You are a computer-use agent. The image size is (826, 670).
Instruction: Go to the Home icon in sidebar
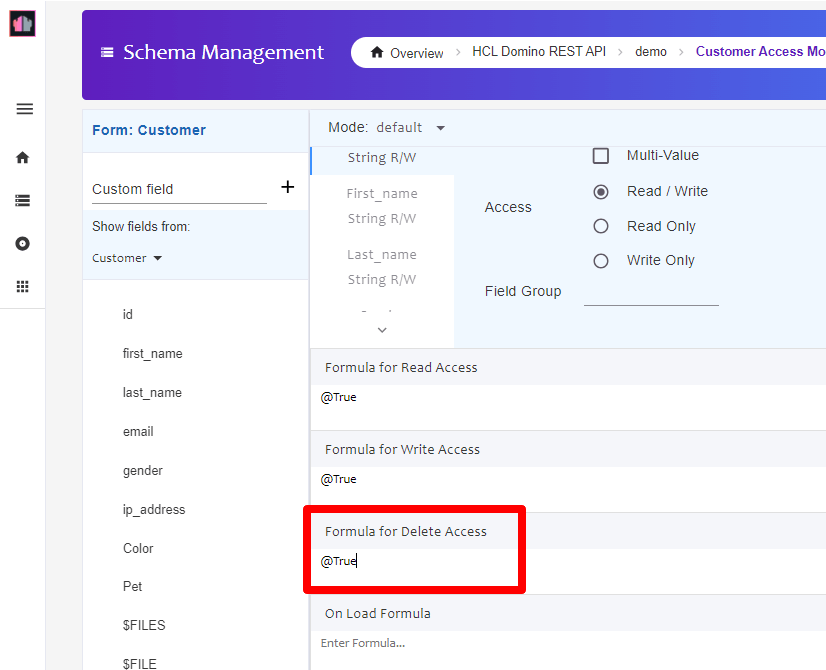point(23,158)
